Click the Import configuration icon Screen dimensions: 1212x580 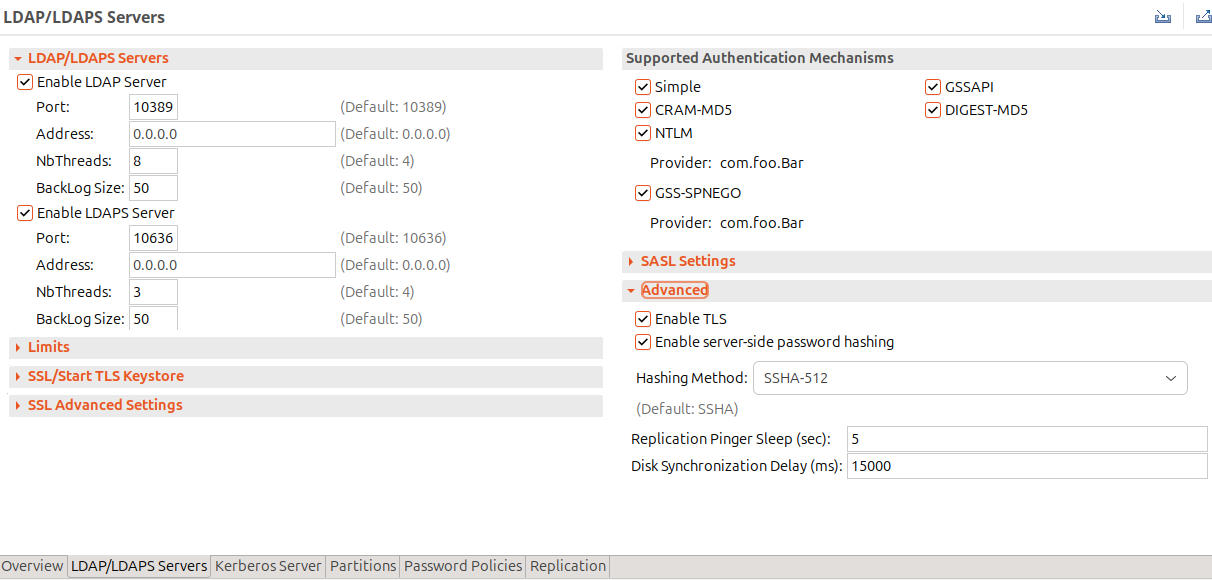(1162, 17)
